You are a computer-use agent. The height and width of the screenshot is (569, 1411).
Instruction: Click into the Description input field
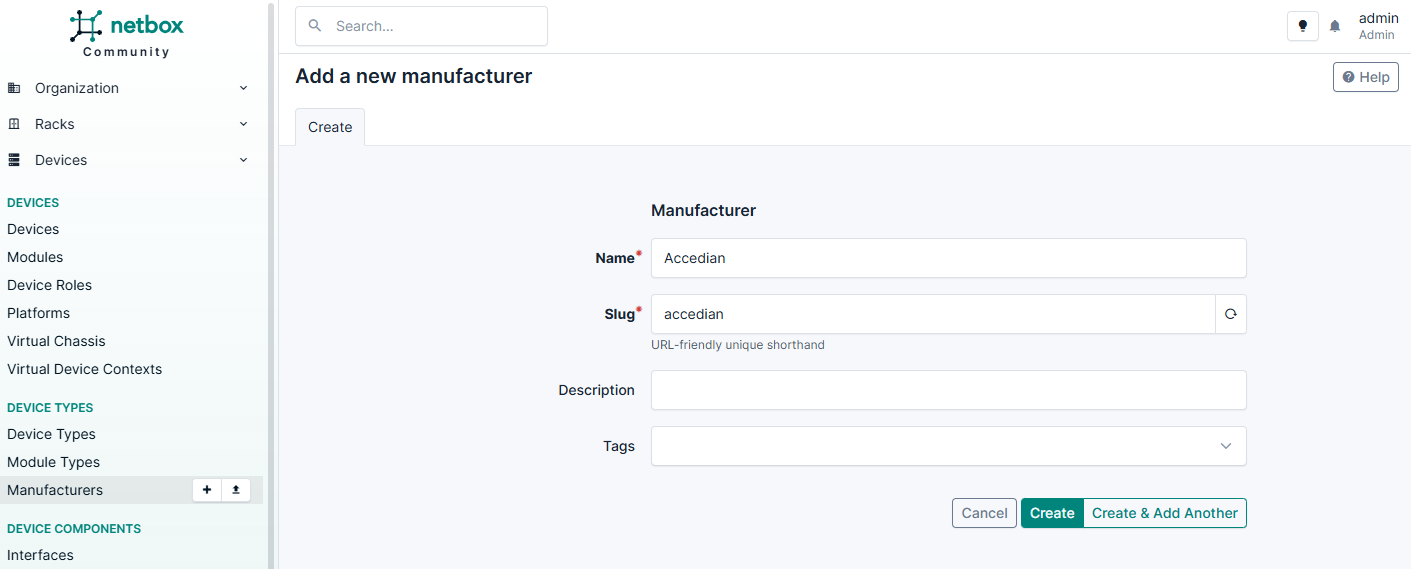[948, 390]
